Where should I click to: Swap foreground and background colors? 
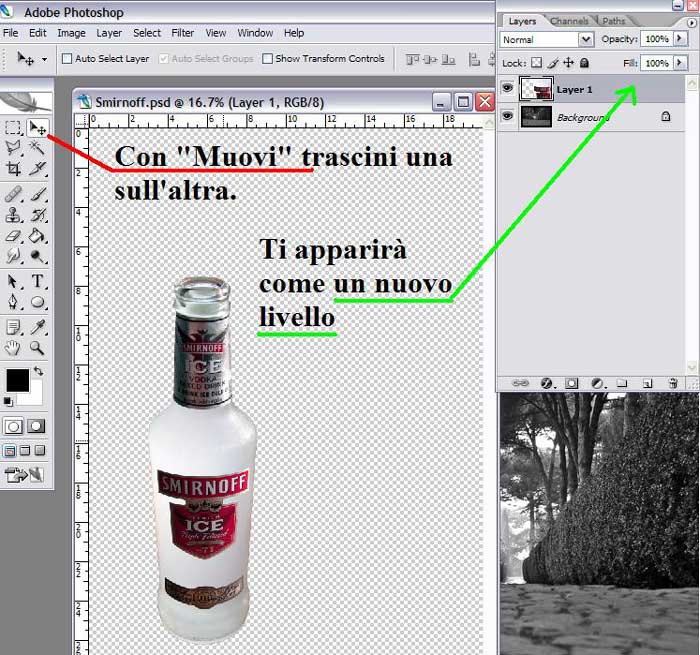(x=39, y=371)
